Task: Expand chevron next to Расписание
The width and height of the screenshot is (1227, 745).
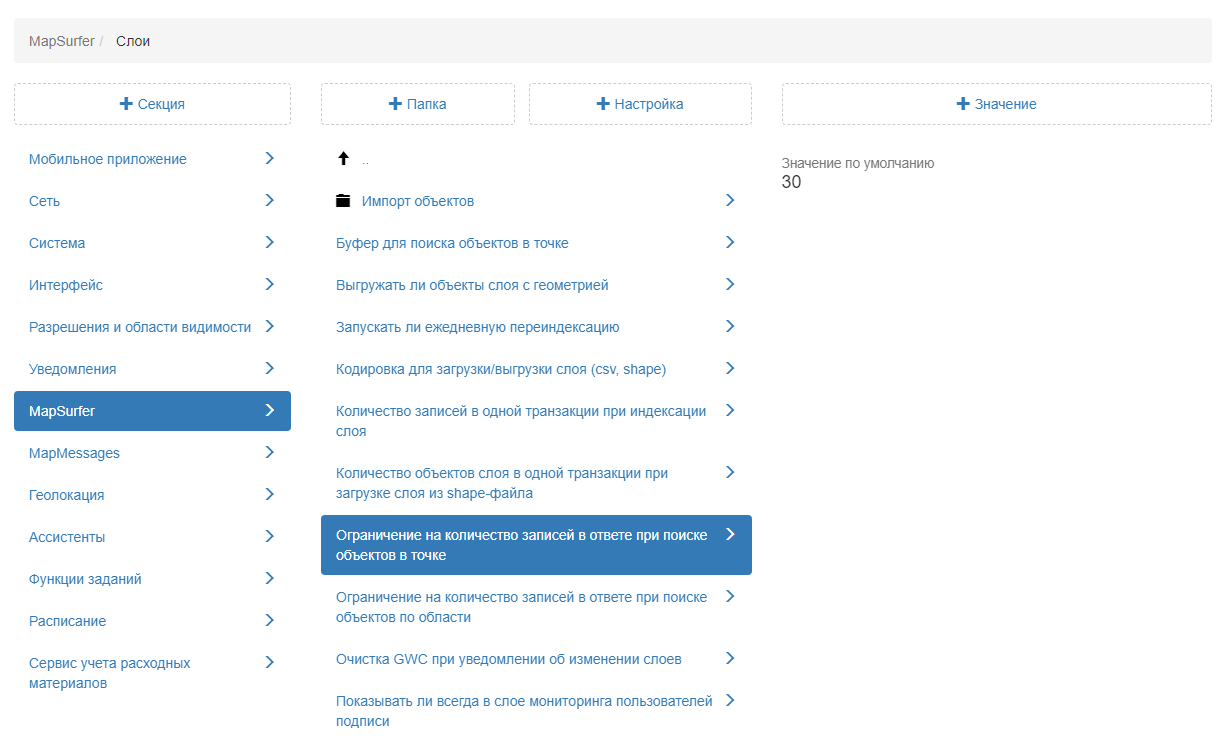Action: coord(269,620)
